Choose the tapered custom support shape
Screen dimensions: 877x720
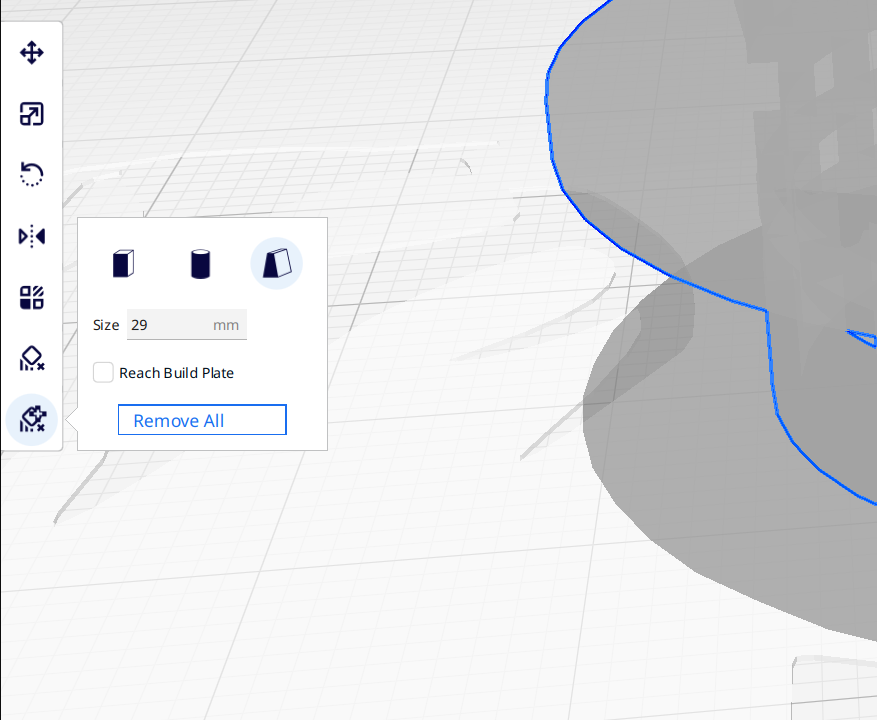click(x=277, y=263)
